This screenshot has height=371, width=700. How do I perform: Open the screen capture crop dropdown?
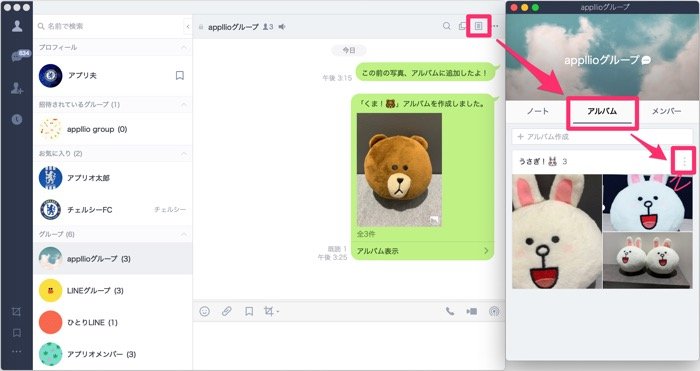coord(271,311)
